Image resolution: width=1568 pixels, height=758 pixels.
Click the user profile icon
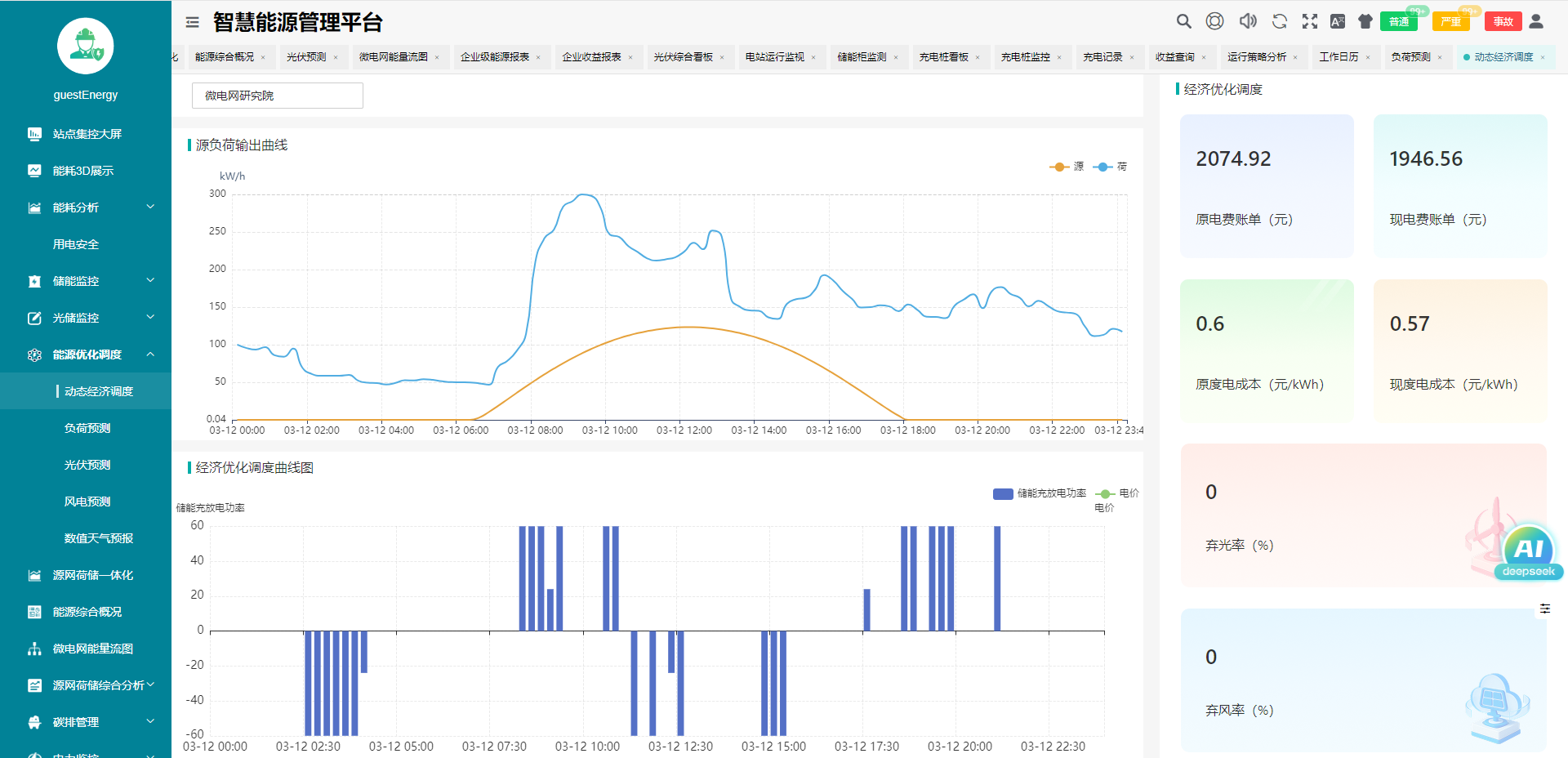pyautogui.click(x=1536, y=21)
